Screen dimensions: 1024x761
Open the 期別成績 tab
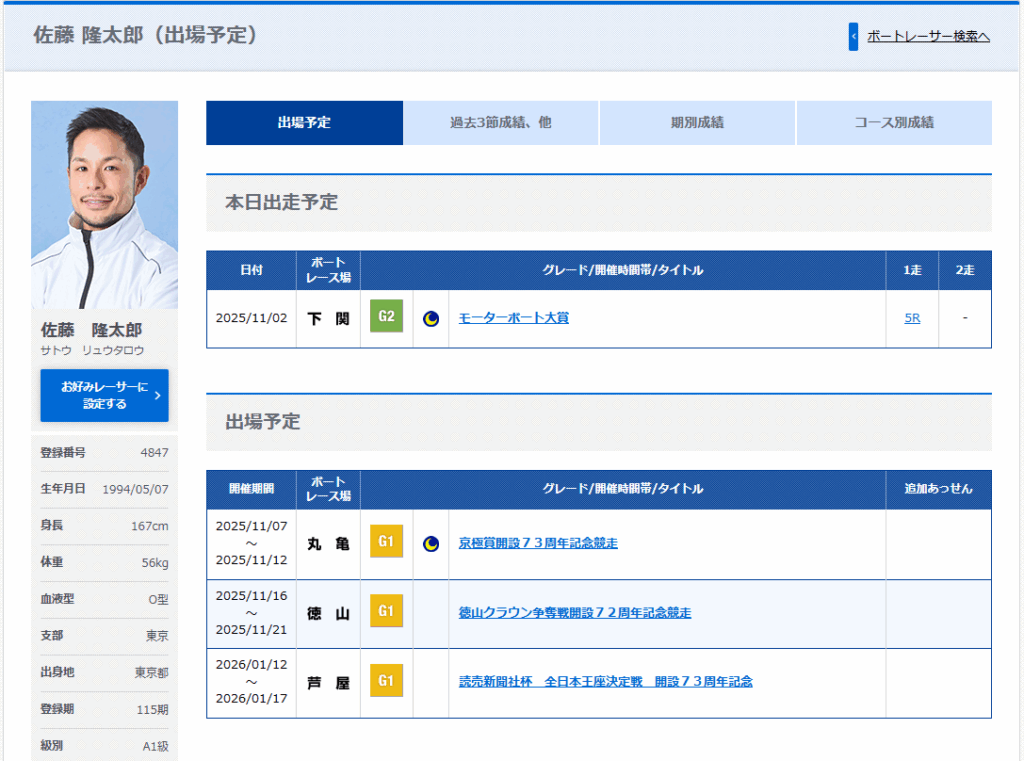point(697,123)
